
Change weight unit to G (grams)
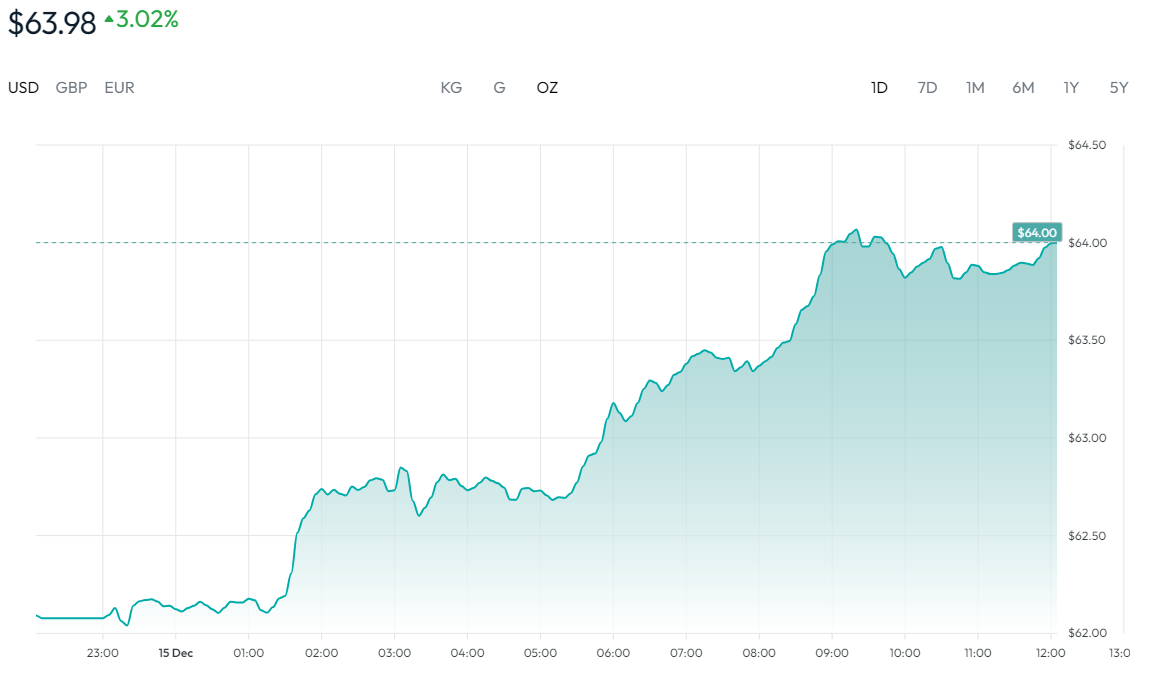click(499, 88)
